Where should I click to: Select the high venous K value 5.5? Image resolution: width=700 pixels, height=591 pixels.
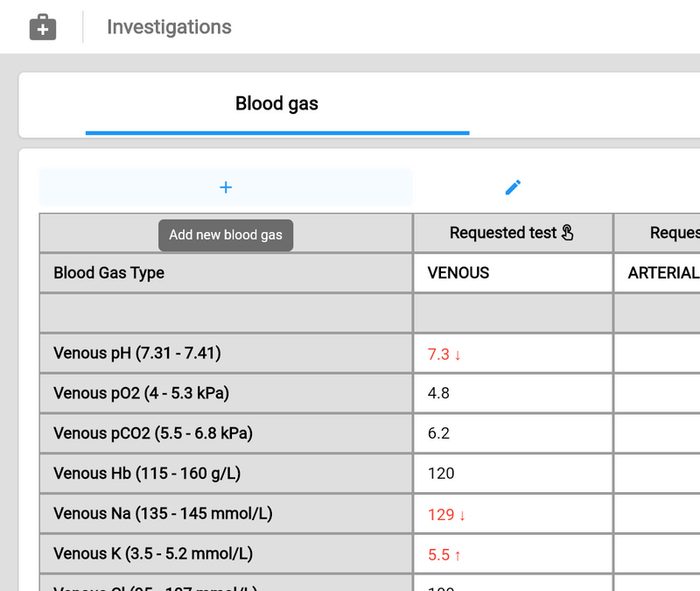point(439,554)
